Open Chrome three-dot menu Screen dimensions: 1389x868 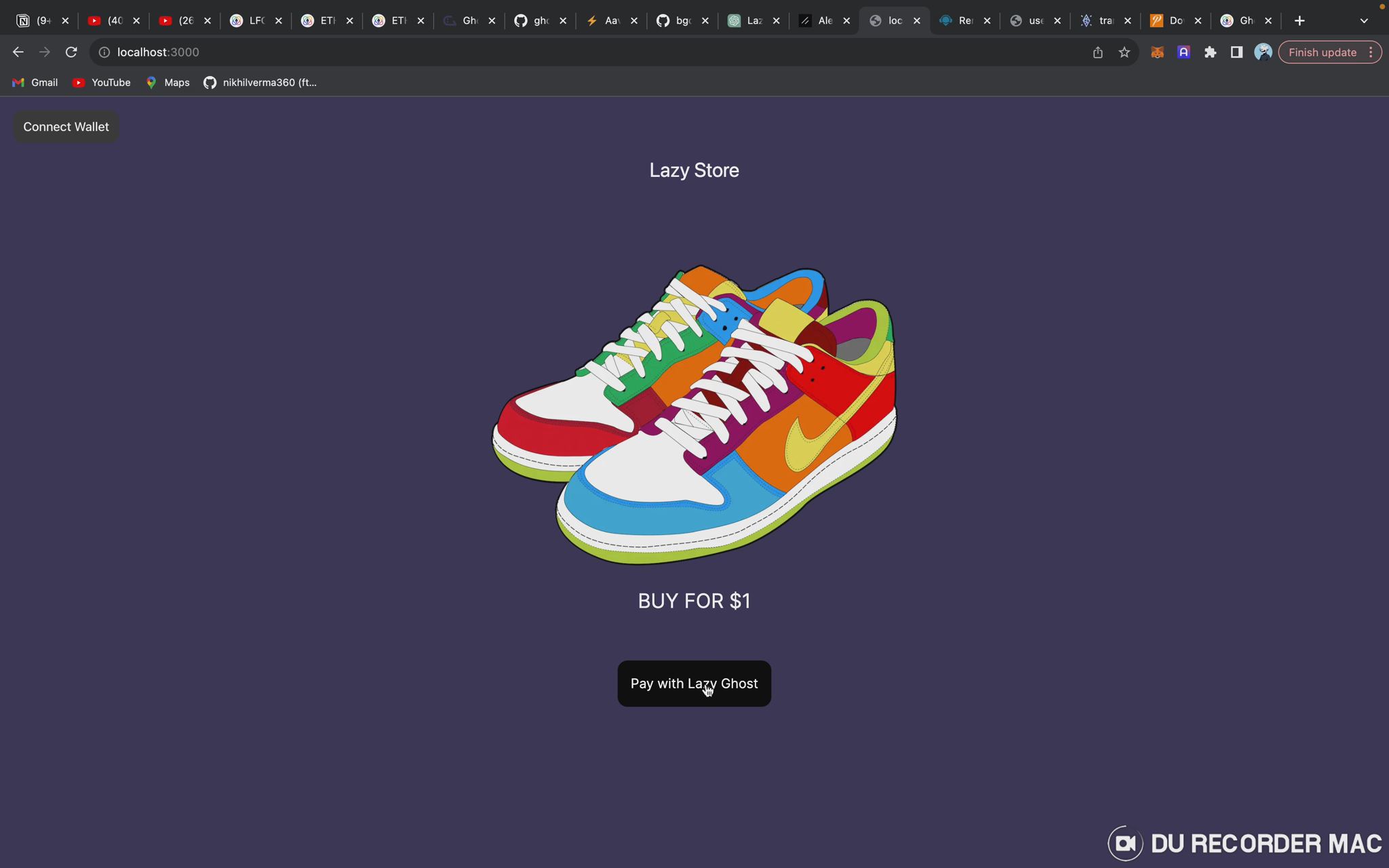(x=1371, y=52)
